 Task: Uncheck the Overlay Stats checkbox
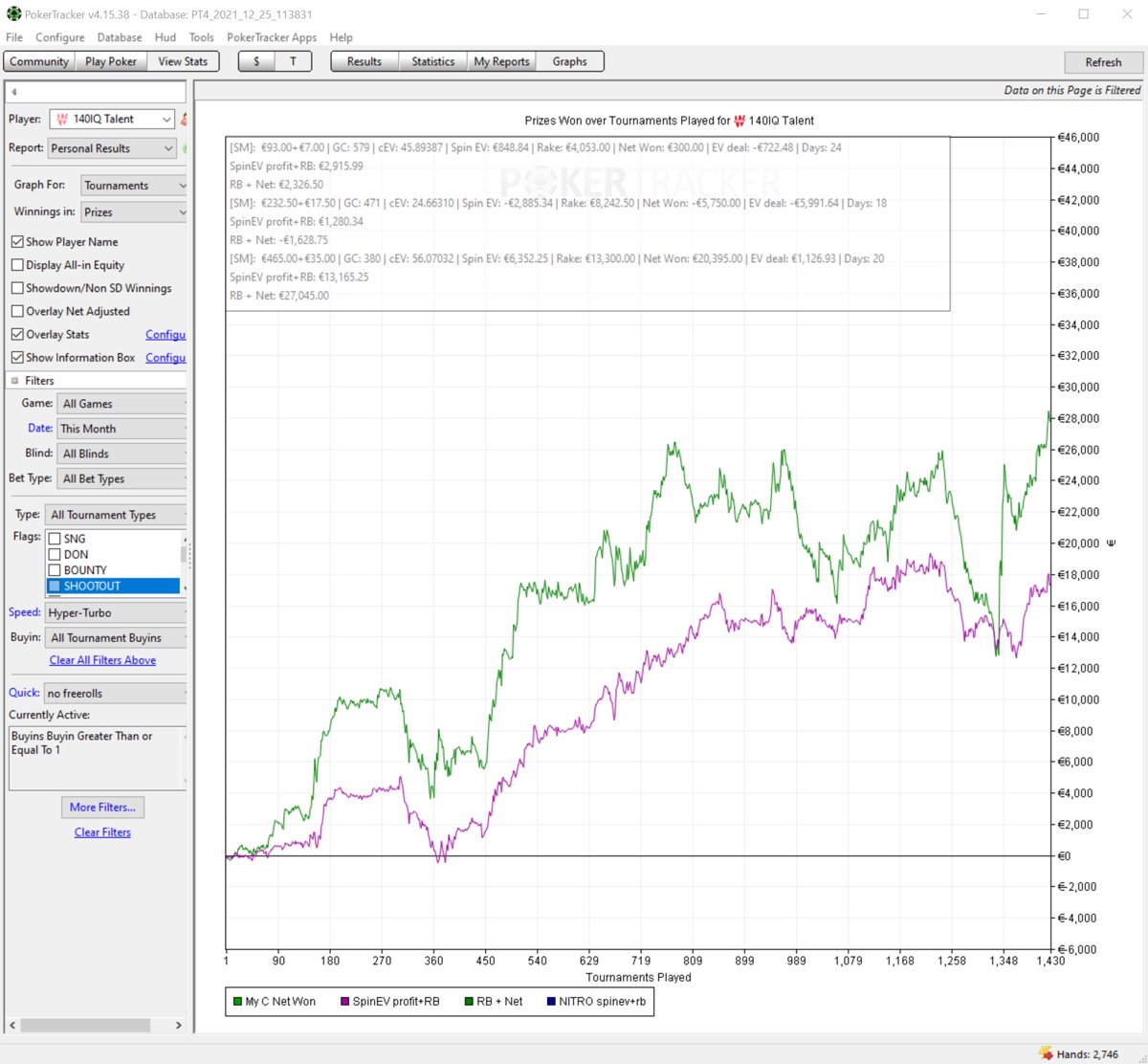17,335
